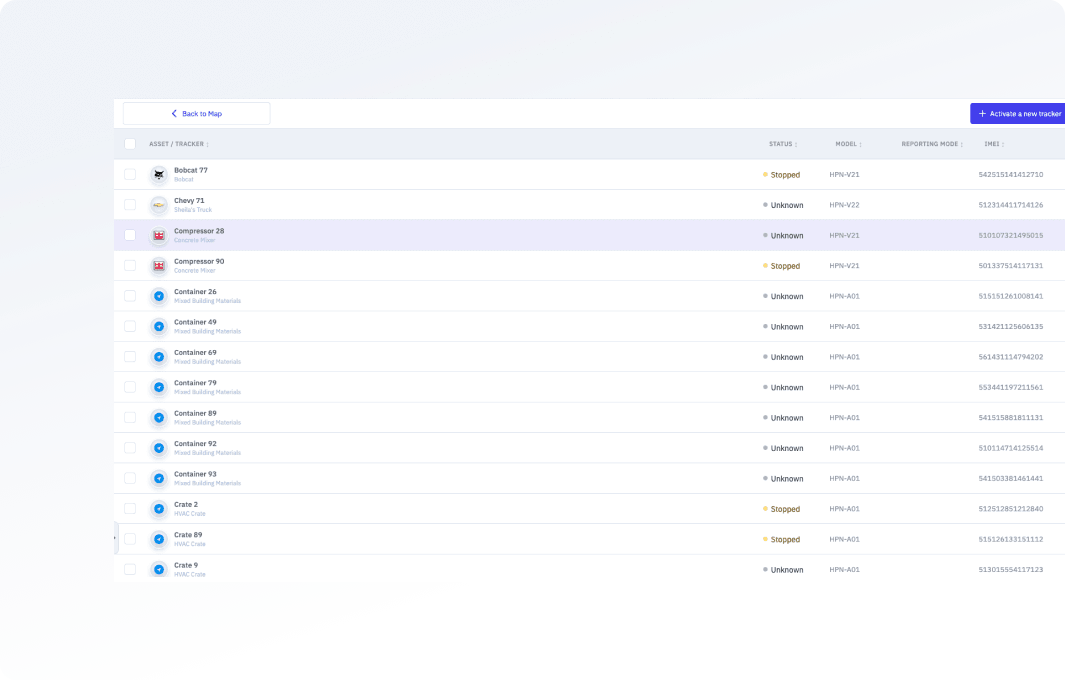The width and height of the screenshot is (1065, 680).
Task: Click IMEI 541503381461441
Action: [x=1011, y=478]
